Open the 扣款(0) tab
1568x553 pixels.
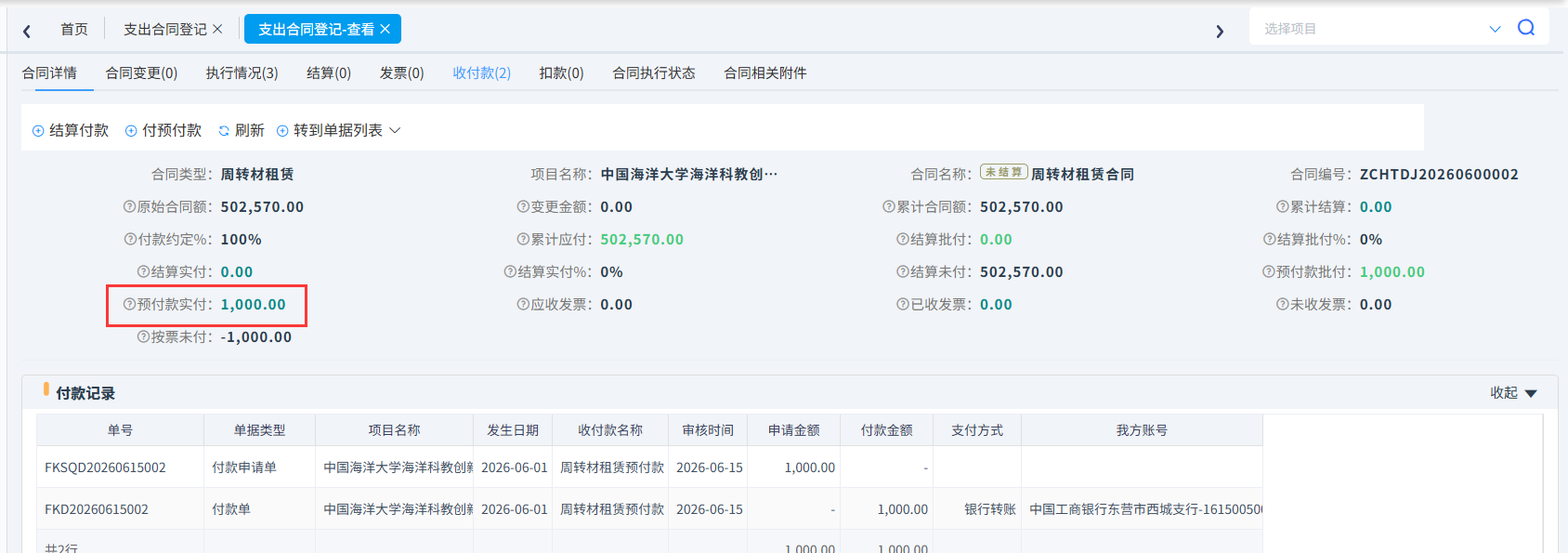pos(562,73)
